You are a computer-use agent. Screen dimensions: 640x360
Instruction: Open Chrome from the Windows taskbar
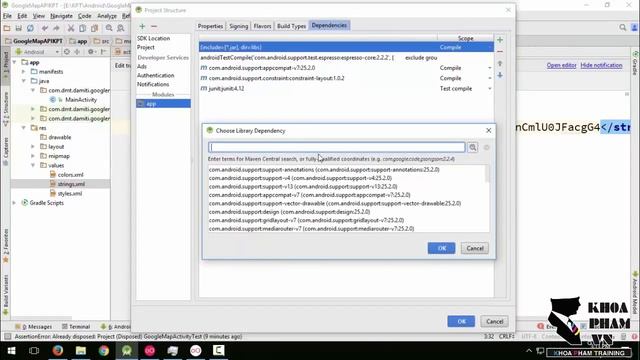104,351
